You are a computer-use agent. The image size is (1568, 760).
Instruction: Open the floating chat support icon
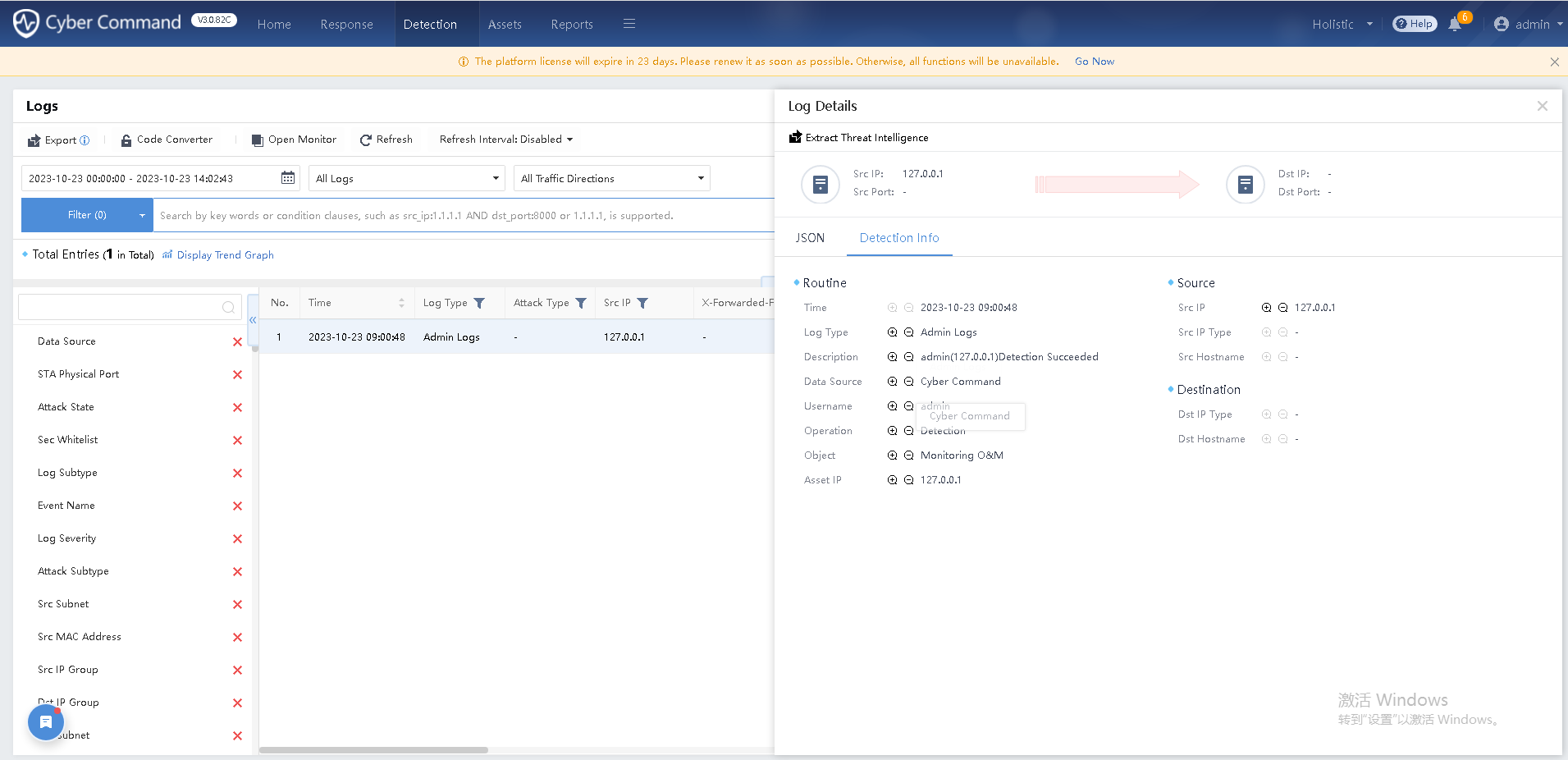click(46, 722)
